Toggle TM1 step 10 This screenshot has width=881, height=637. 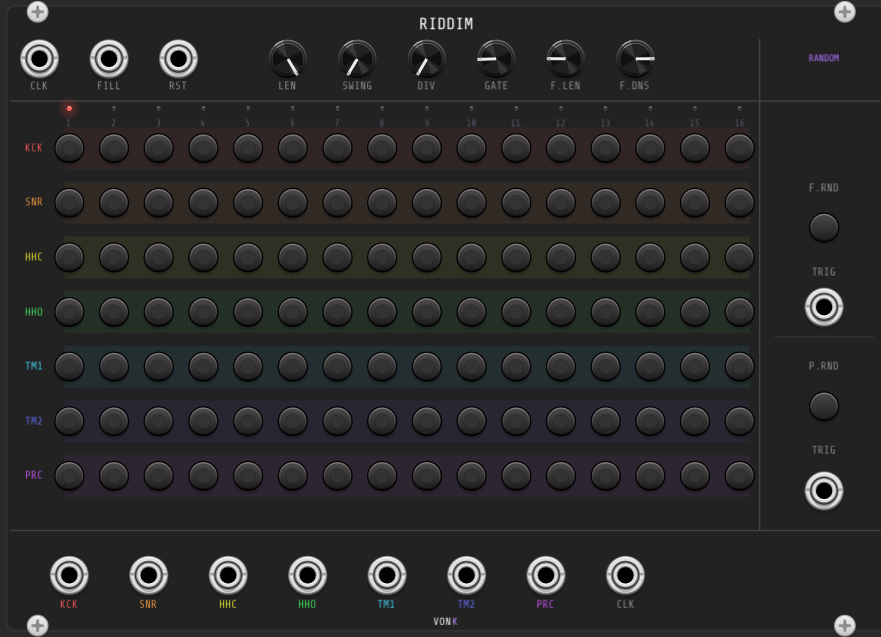pos(471,366)
